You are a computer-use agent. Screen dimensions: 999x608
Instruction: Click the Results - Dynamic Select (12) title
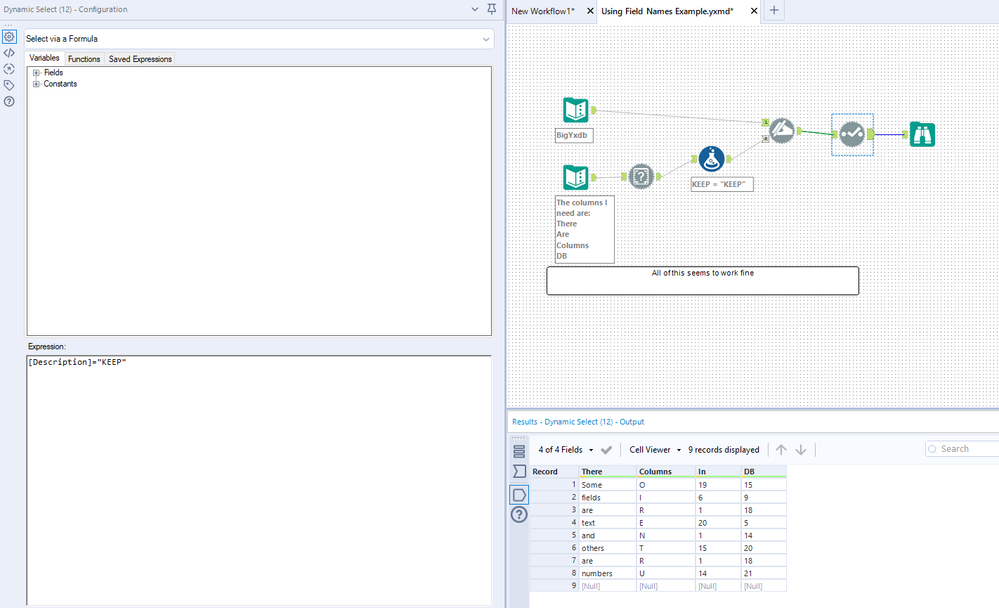pos(578,422)
